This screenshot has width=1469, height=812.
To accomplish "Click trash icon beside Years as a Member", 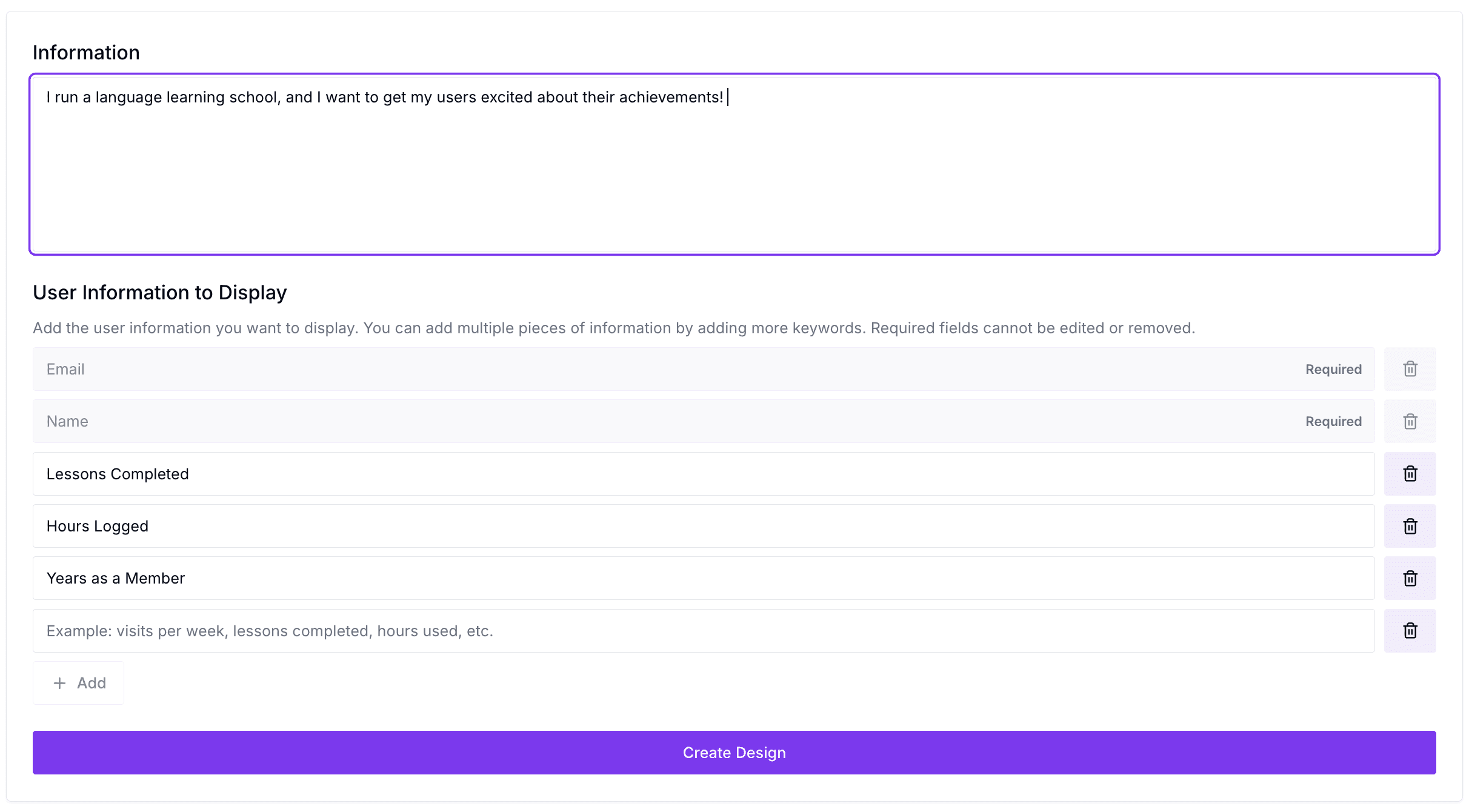I will click(x=1410, y=578).
